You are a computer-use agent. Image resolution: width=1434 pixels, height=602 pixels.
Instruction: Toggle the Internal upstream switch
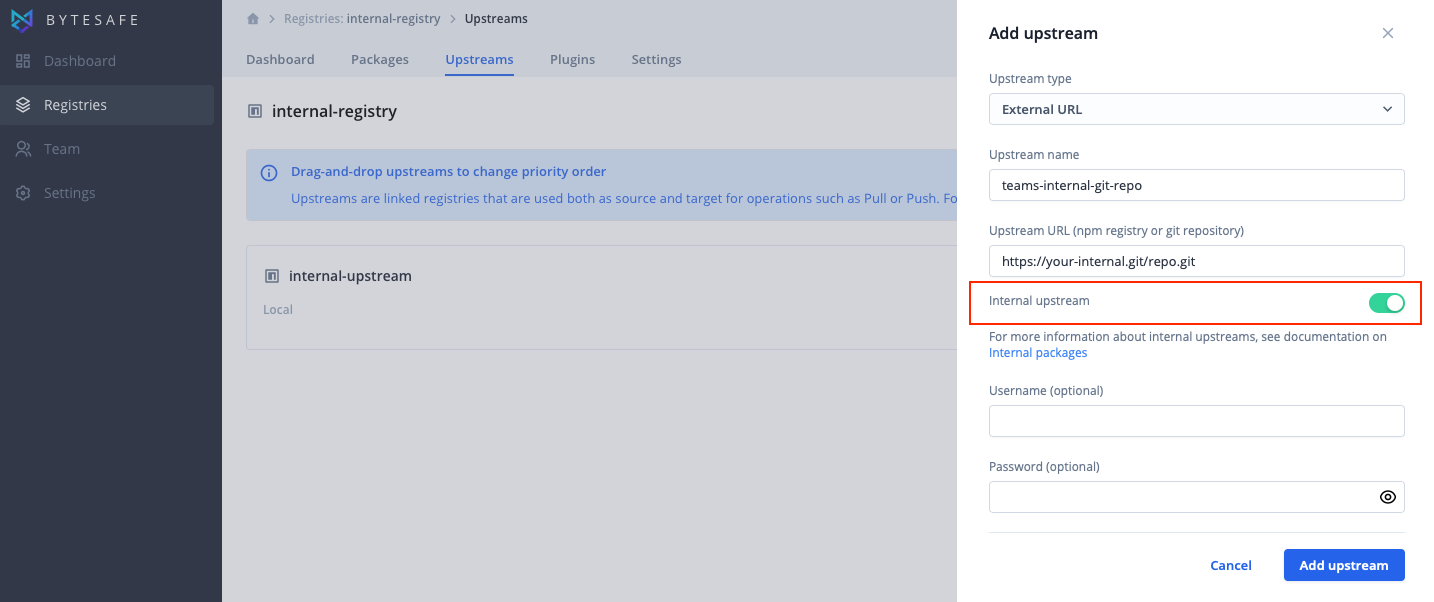coord(1386,303)
